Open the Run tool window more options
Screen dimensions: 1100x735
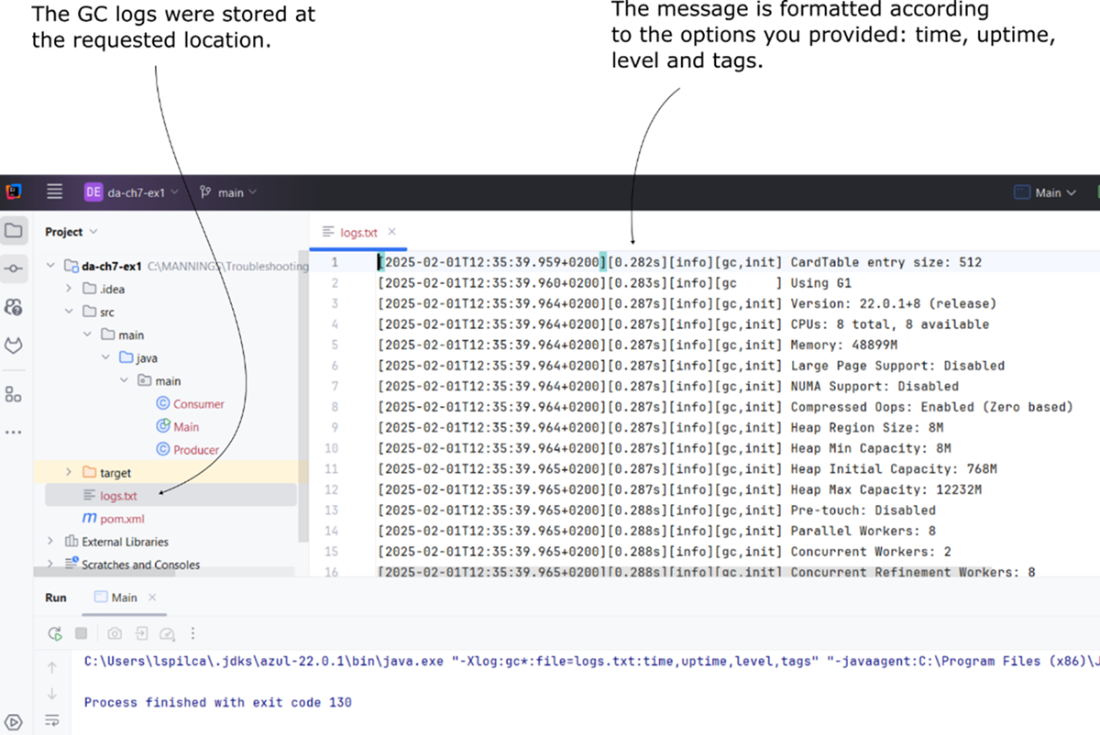click(193, 634)
